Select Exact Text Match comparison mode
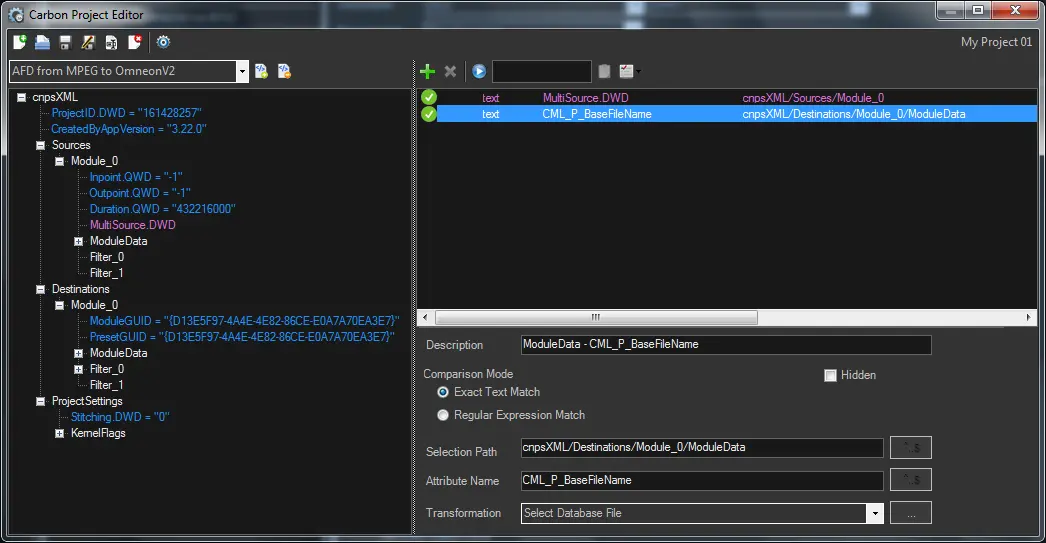 tap(443, 392)
